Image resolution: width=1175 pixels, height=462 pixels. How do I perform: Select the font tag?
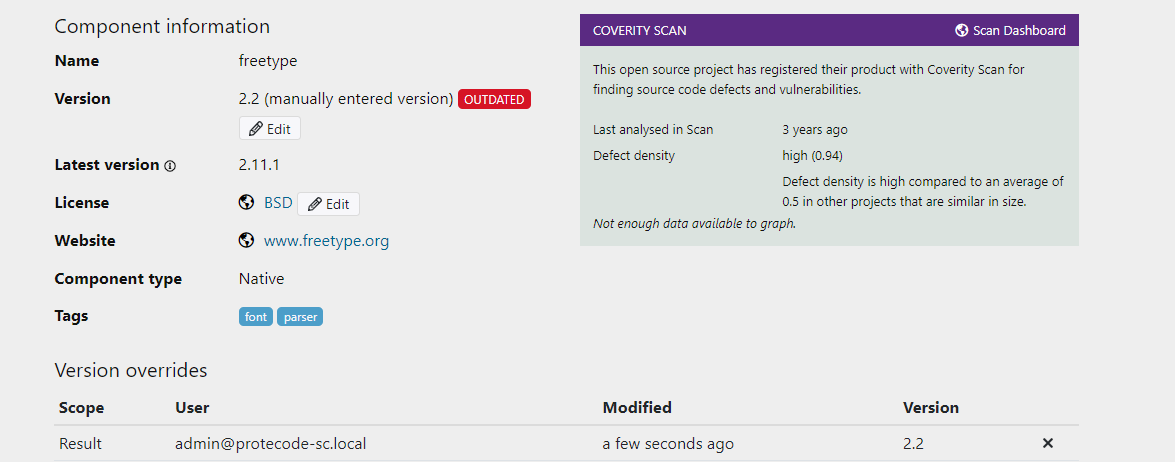click(256, 317)
